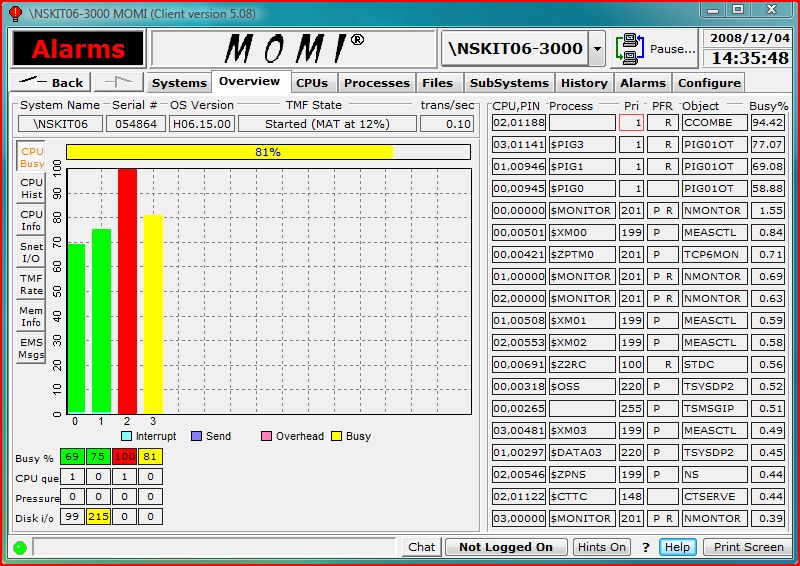The width and height of the screenshot is (800, 566).
Task: Click the yellow Busy % 81 cell
Action: [x=150, y=456]
